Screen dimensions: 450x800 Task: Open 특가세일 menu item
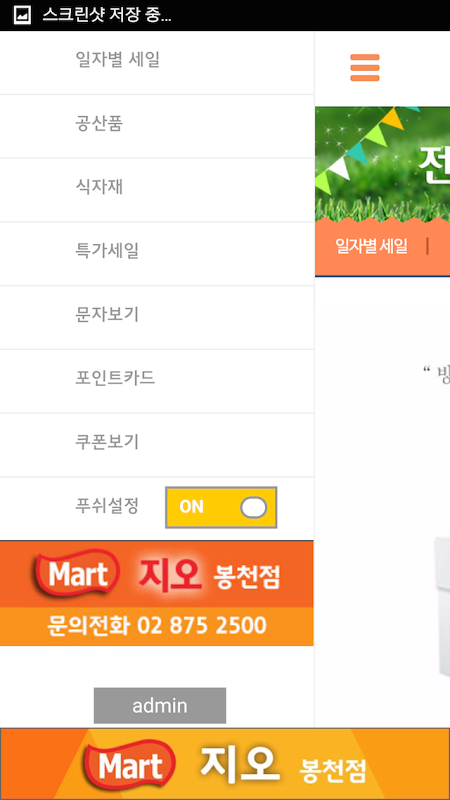[x=157, y=254]
